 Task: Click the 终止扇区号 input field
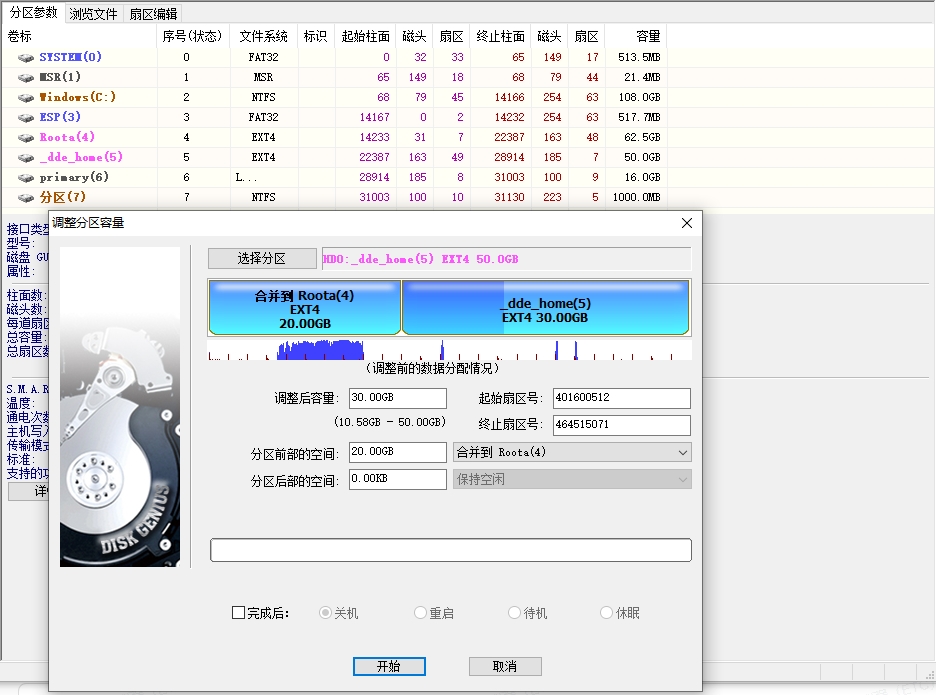point(621,425)
